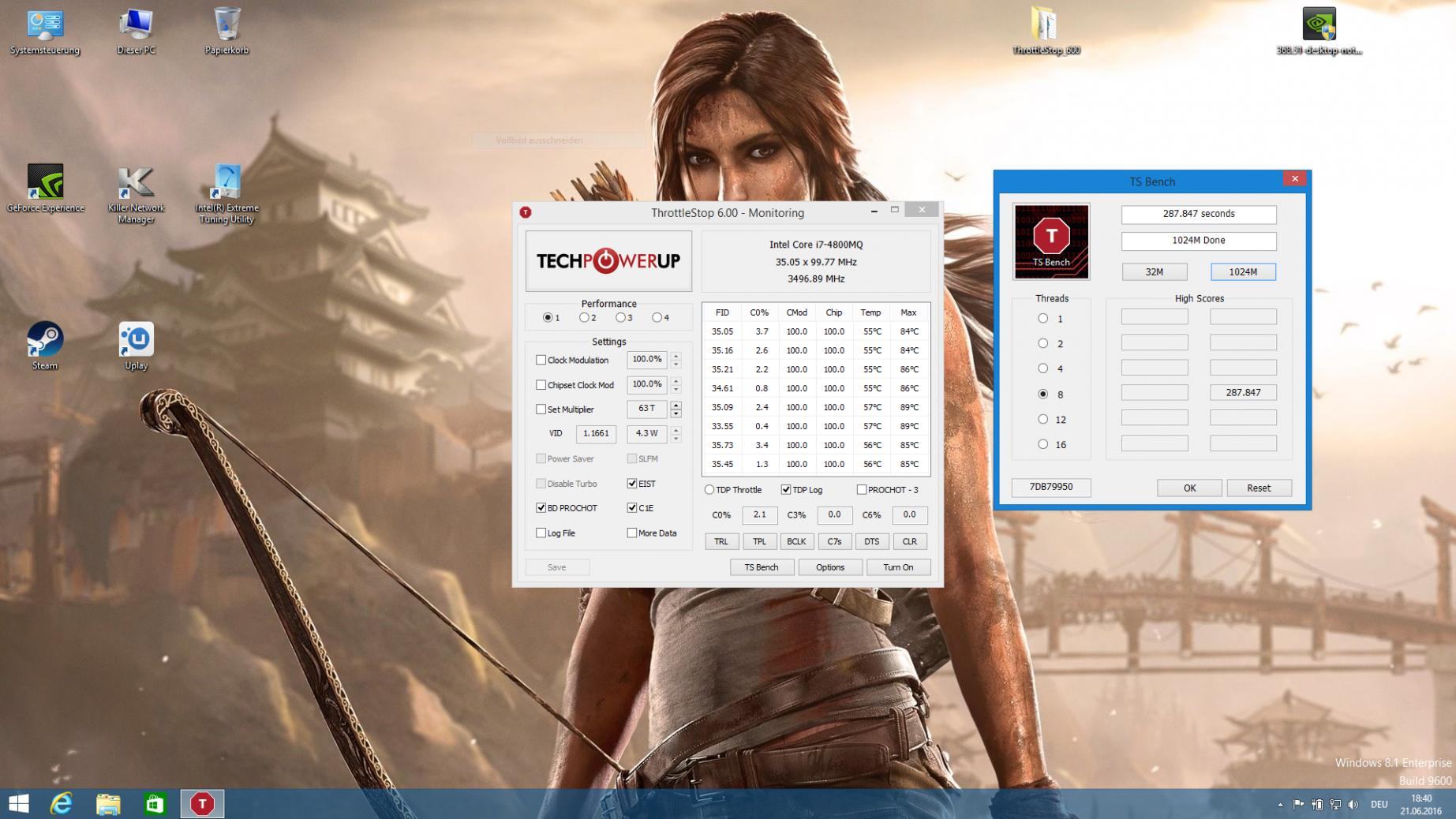Screen dimensions: 1456x819
Task: Enable PROCHOT - 3 checkbox
Action: click(x=862, y=490)
